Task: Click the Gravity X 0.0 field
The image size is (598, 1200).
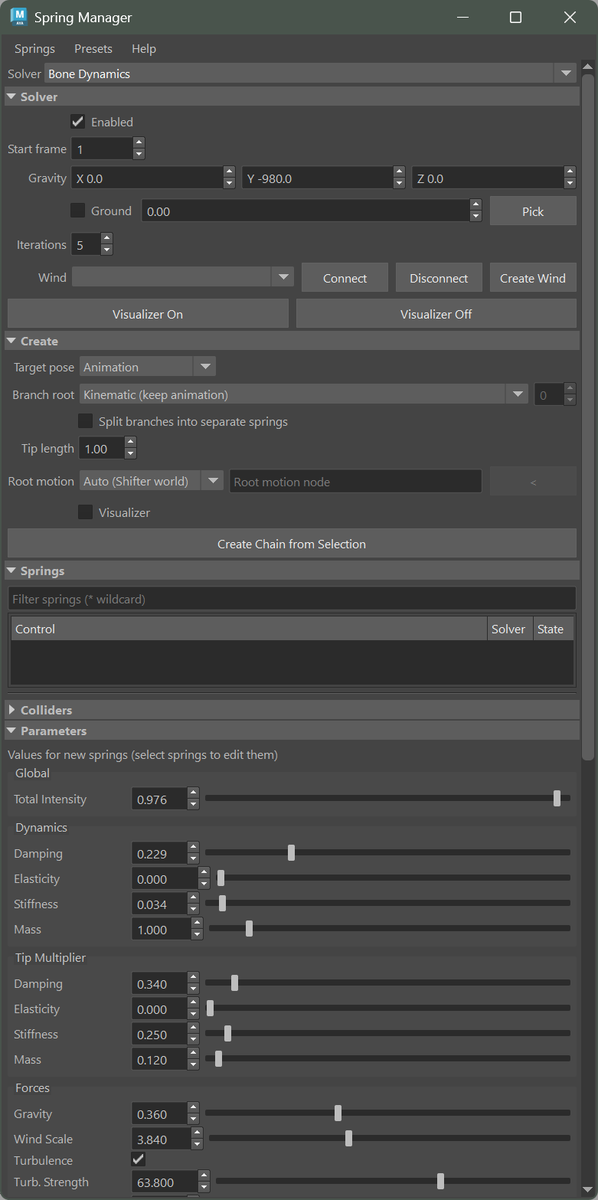Action: click(x=147, y=179)
